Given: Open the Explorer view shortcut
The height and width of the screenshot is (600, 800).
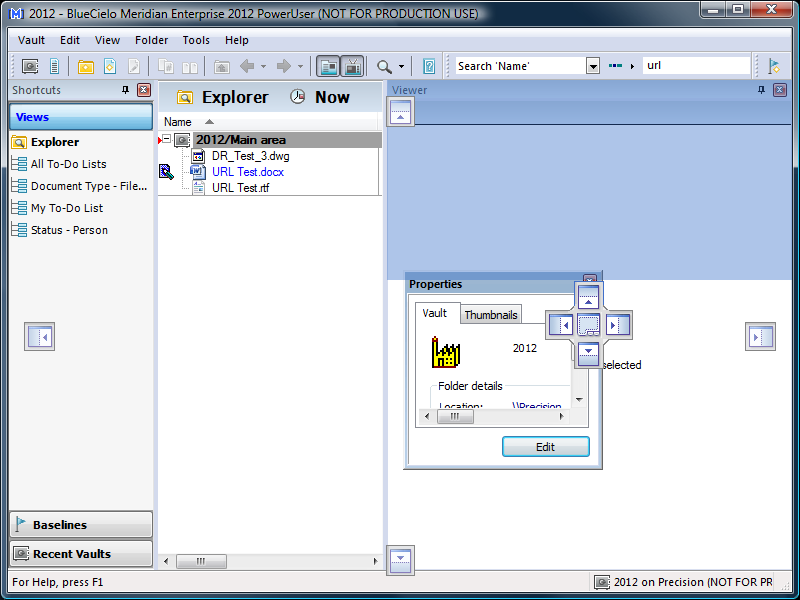Looking at the screenshot, I should [45, 142].
